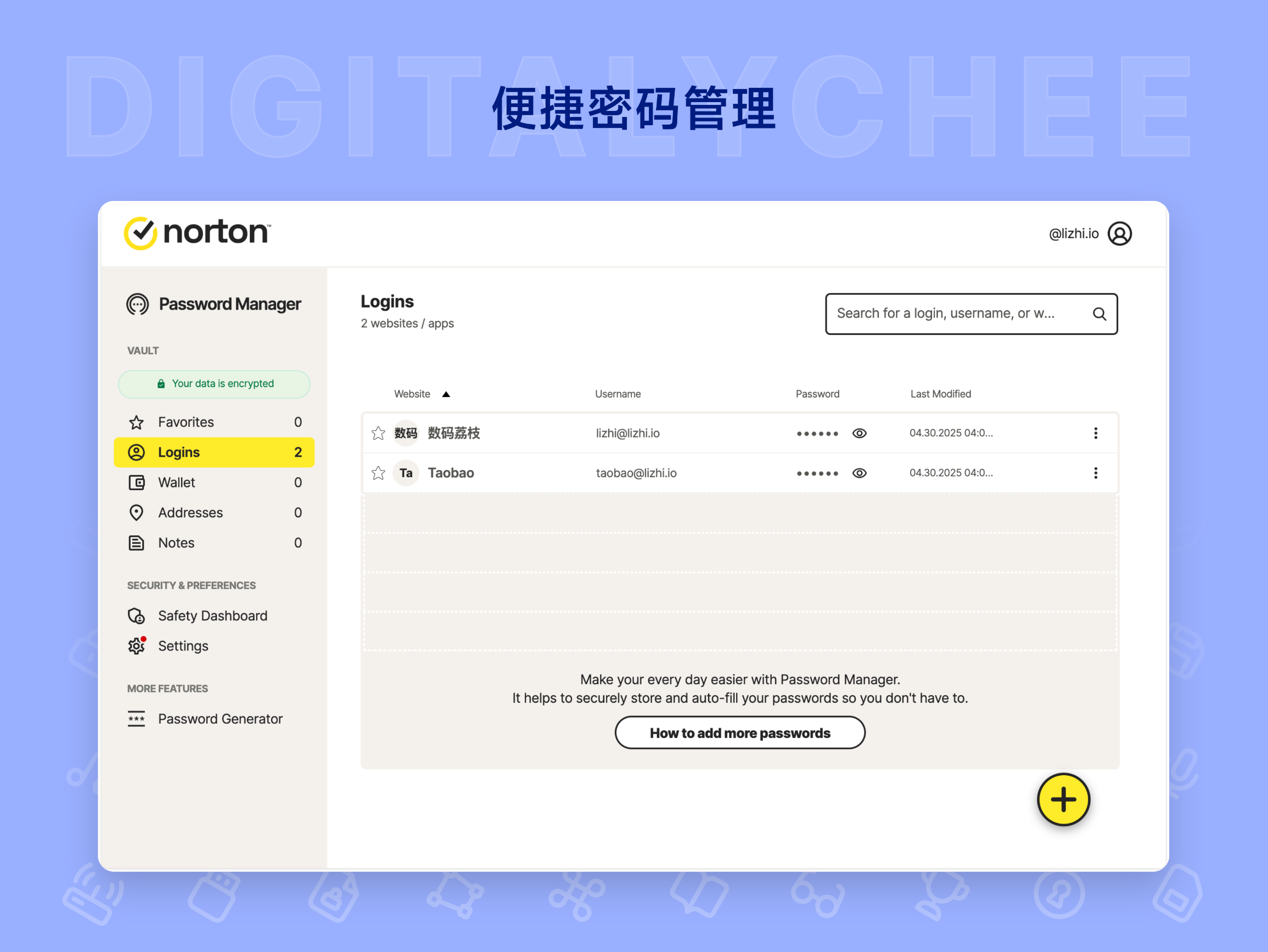This screenshot has height=952, width=1268.
Task: Open Settings from the sidebar
Action: 183,645
